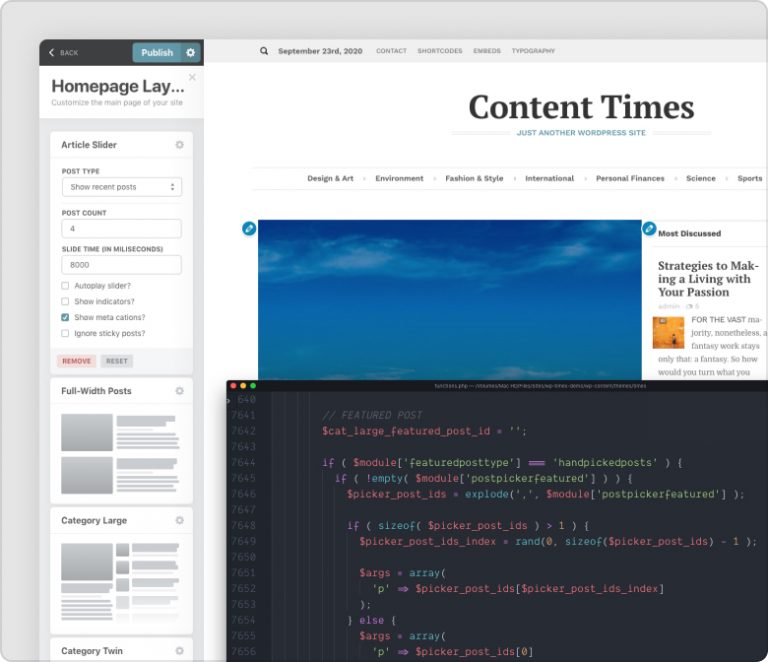This screenshot has height=662, width=768.
Task: Open the Full-Width Posts settings gear
Action: pos(180,391)
